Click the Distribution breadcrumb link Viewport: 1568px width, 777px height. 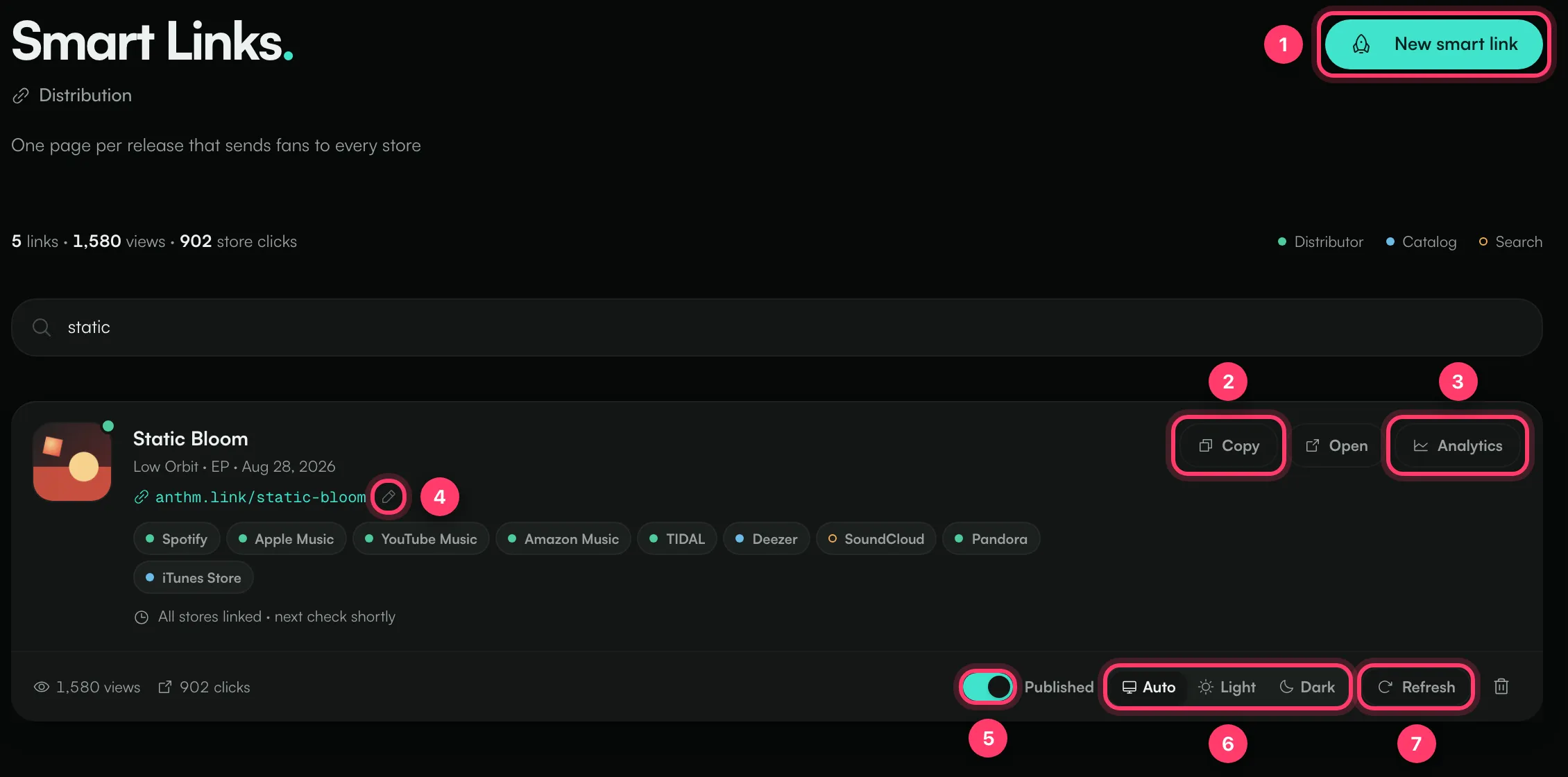point(85,96)
